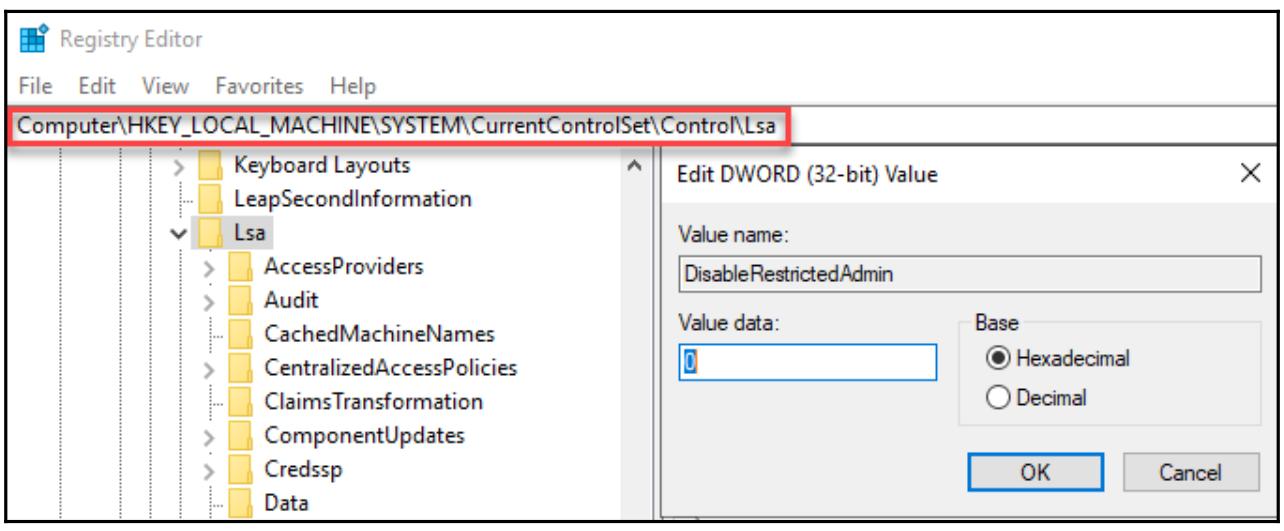Click the Value data input field
This screenshot has height=531, width=1284.
(x=809, y=361)
